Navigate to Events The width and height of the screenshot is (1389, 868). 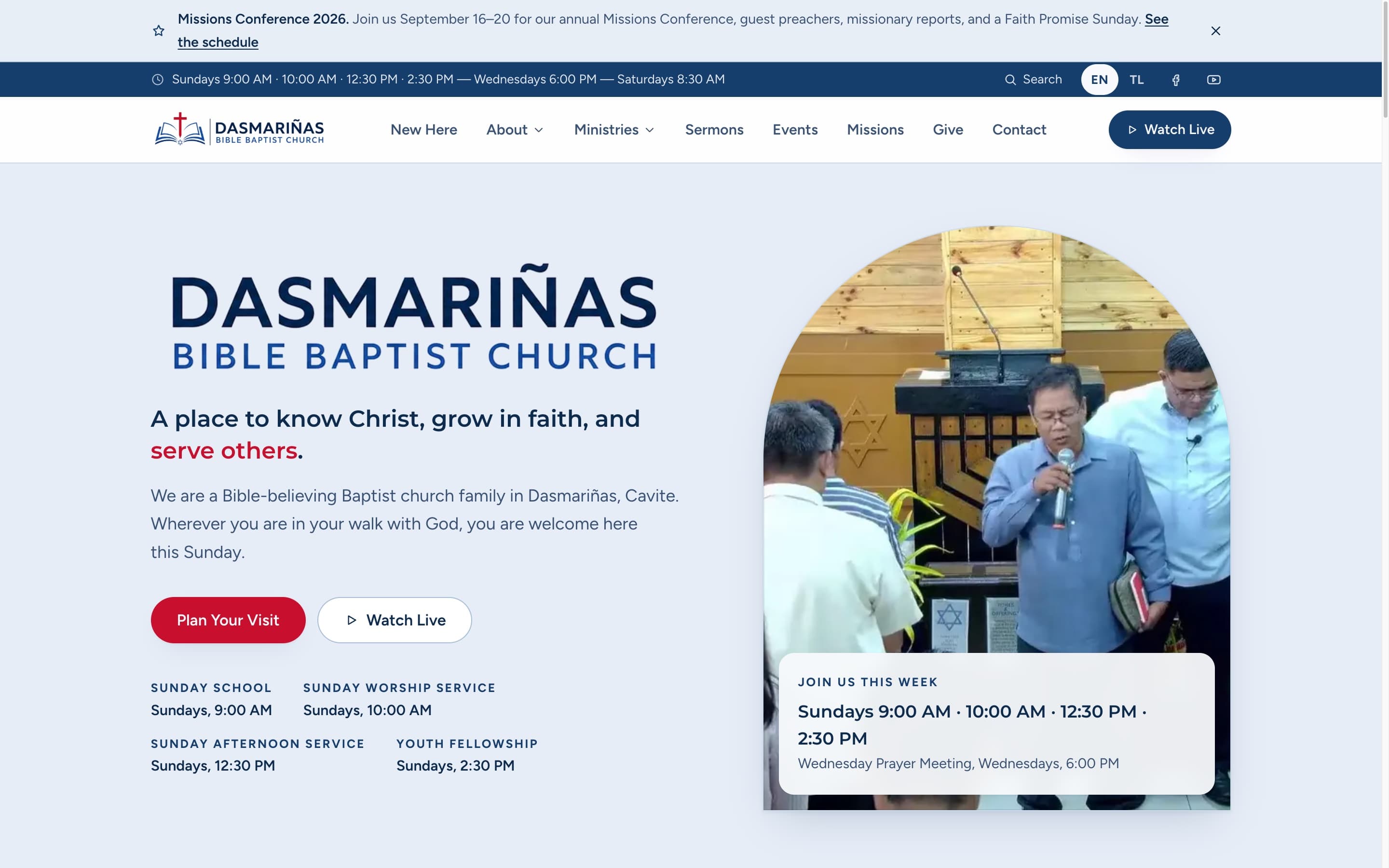pyautogui.click(x=795, y=130)
